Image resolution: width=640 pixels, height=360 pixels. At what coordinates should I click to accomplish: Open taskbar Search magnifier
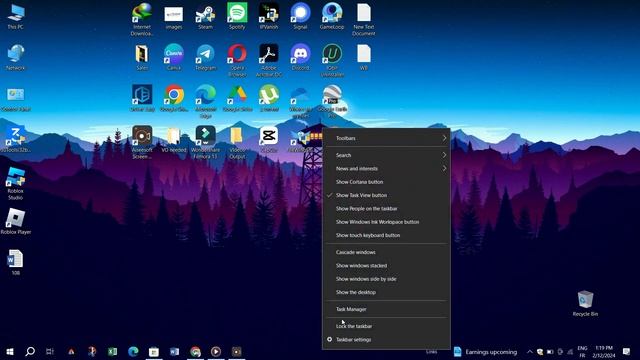(30, 351)
